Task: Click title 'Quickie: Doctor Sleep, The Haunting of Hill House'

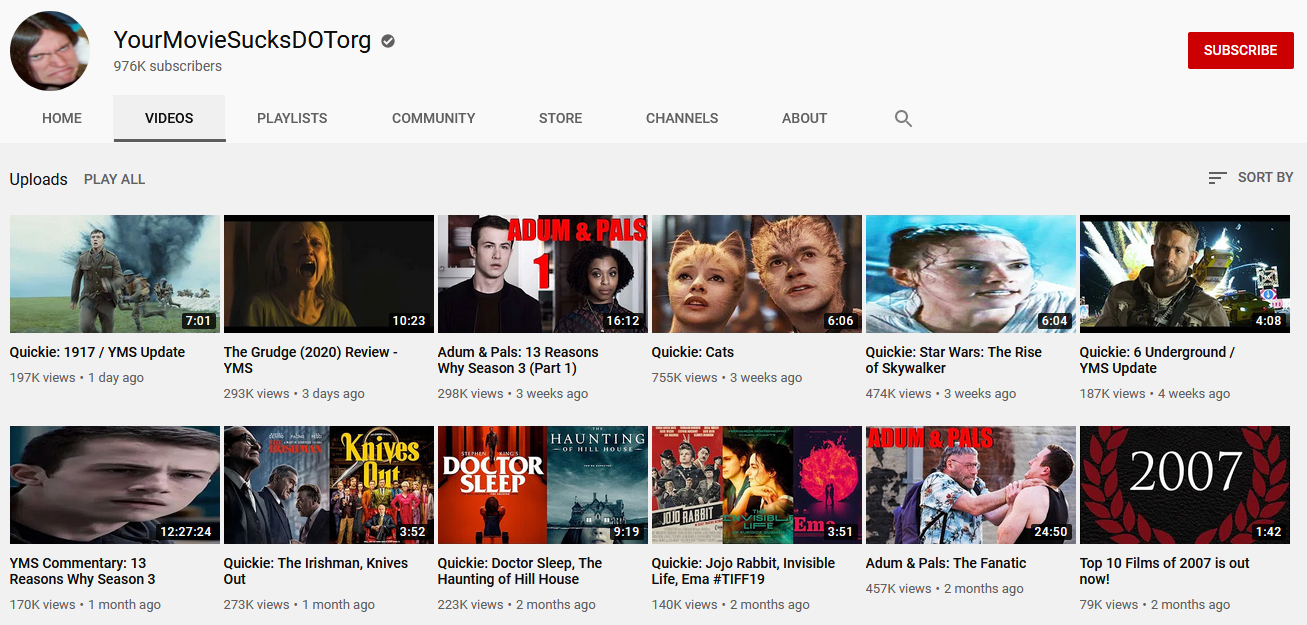Action: click(520, 571)
